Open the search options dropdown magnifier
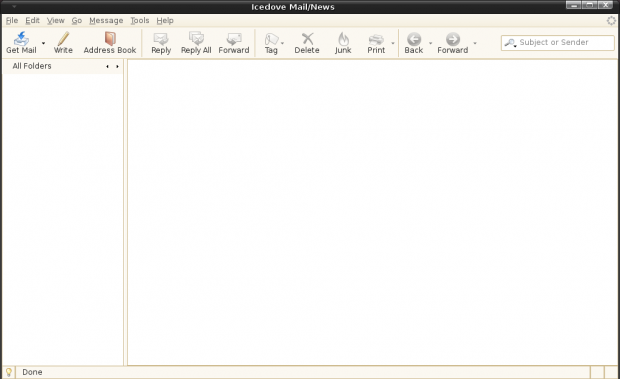This screenshot has width=620, height=379. 510,43
